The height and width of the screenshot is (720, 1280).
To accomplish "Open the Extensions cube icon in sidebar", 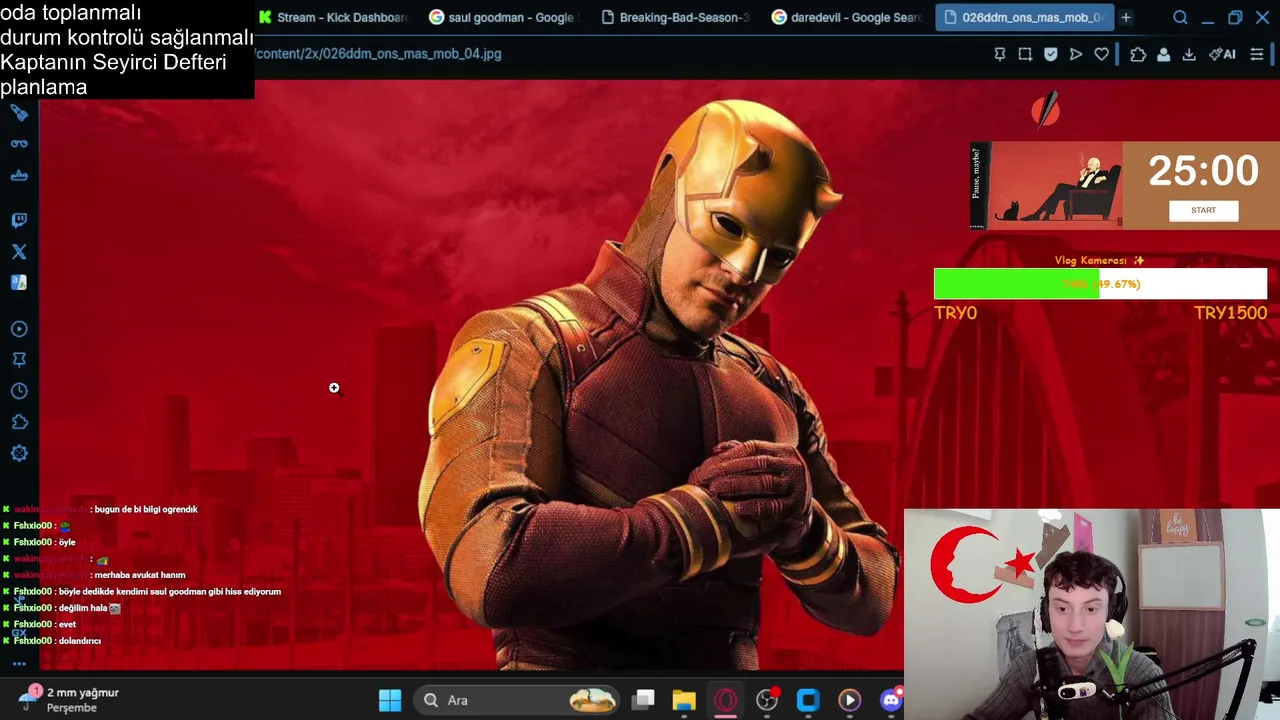I will click(19, 422).
